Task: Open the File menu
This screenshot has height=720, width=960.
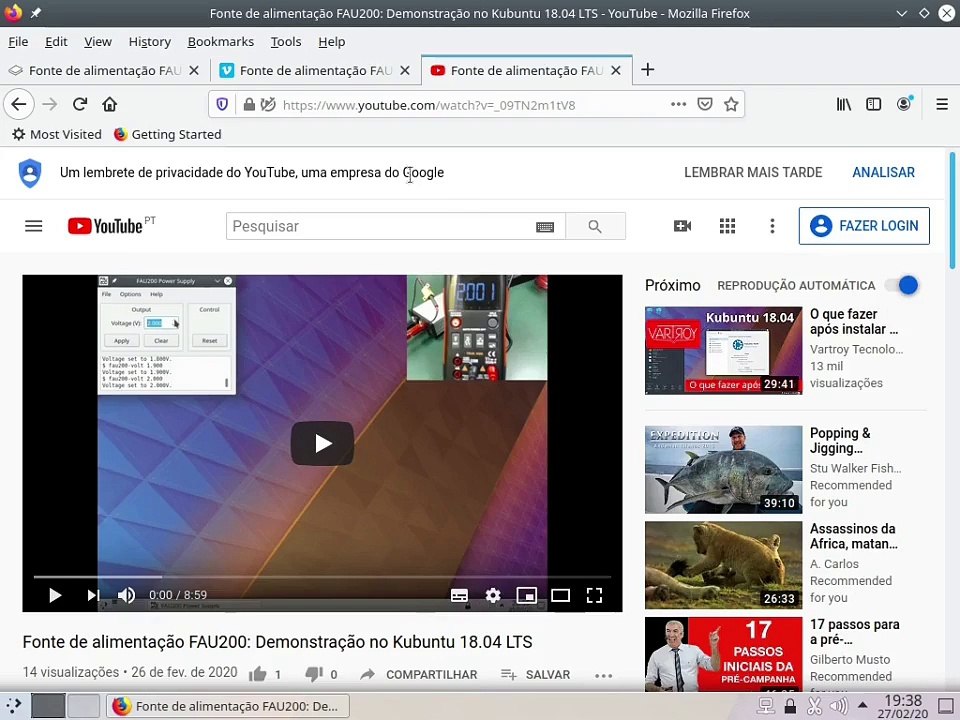Action: pos(18,42)
